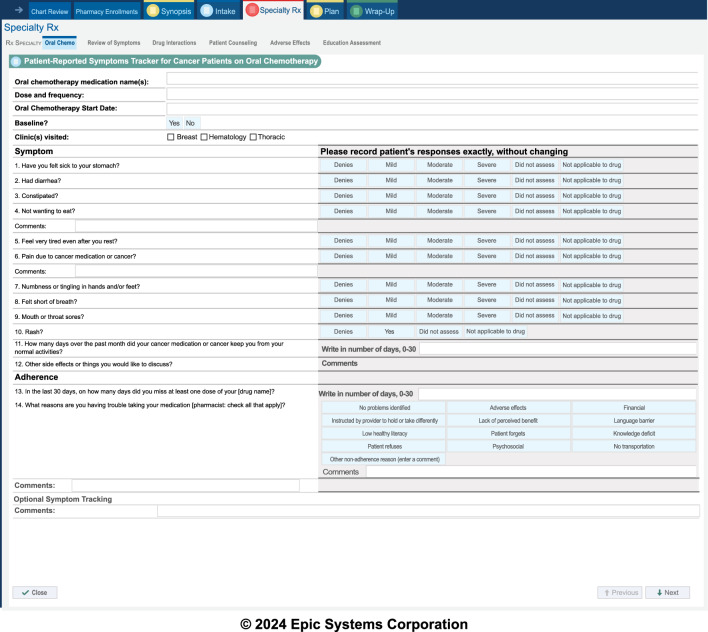Click the red Specialty Rx tab icon
This screenshot has height=632, width=708.
(x=251, y=11)
